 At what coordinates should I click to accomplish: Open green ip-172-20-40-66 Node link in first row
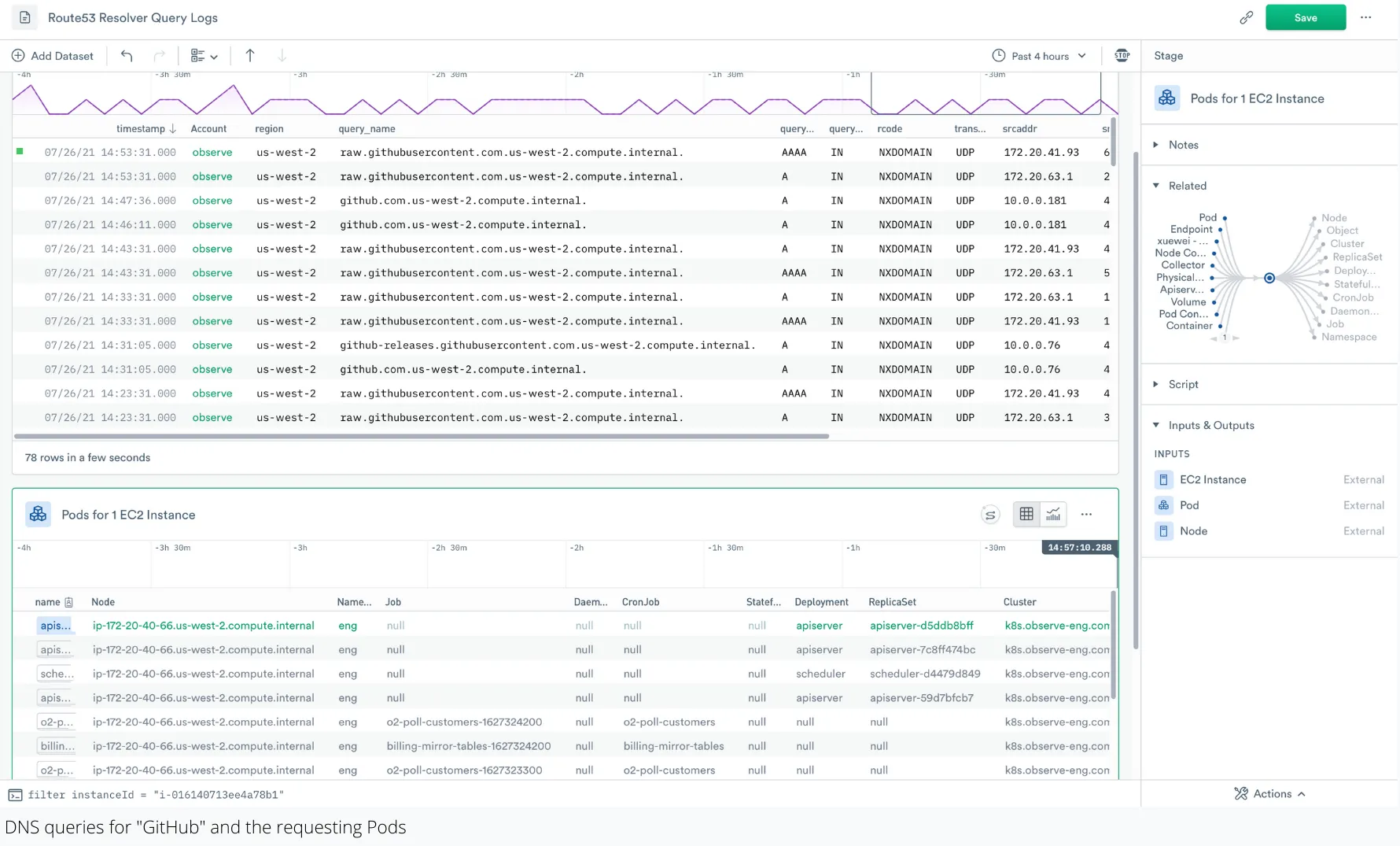point(203,626)
